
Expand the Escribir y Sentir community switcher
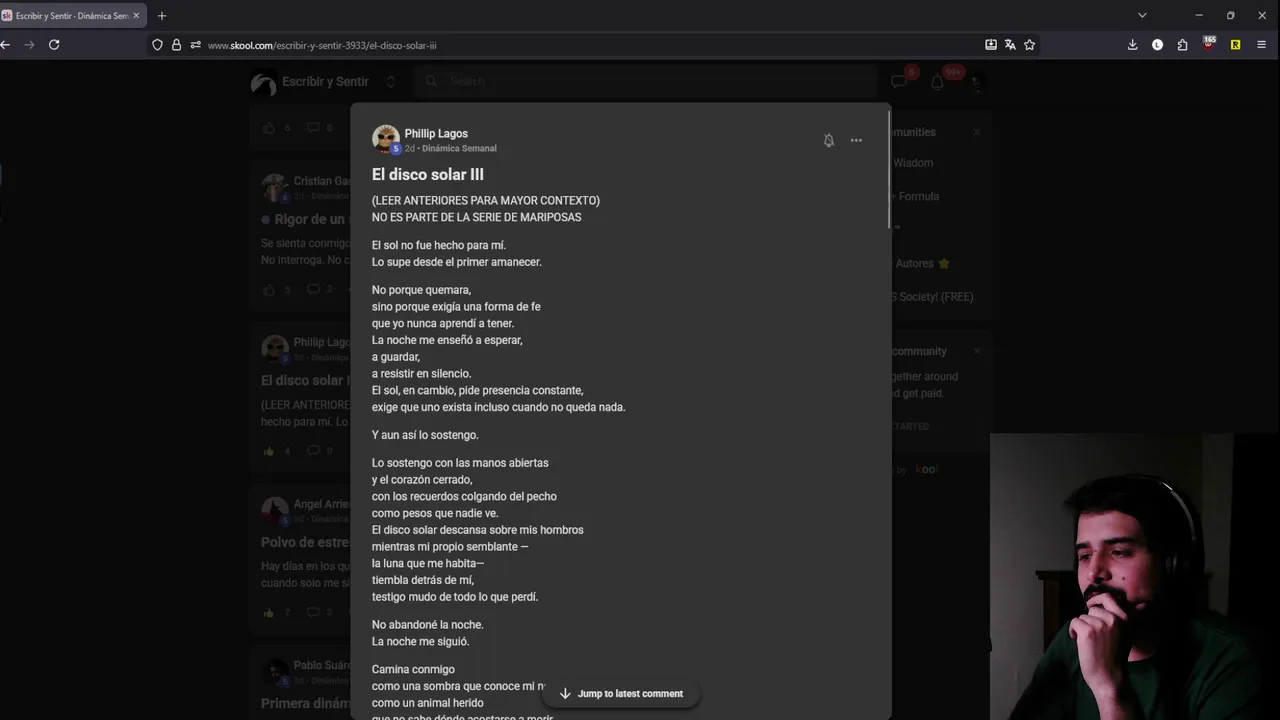pyautogui.click(x=390, y=82)
